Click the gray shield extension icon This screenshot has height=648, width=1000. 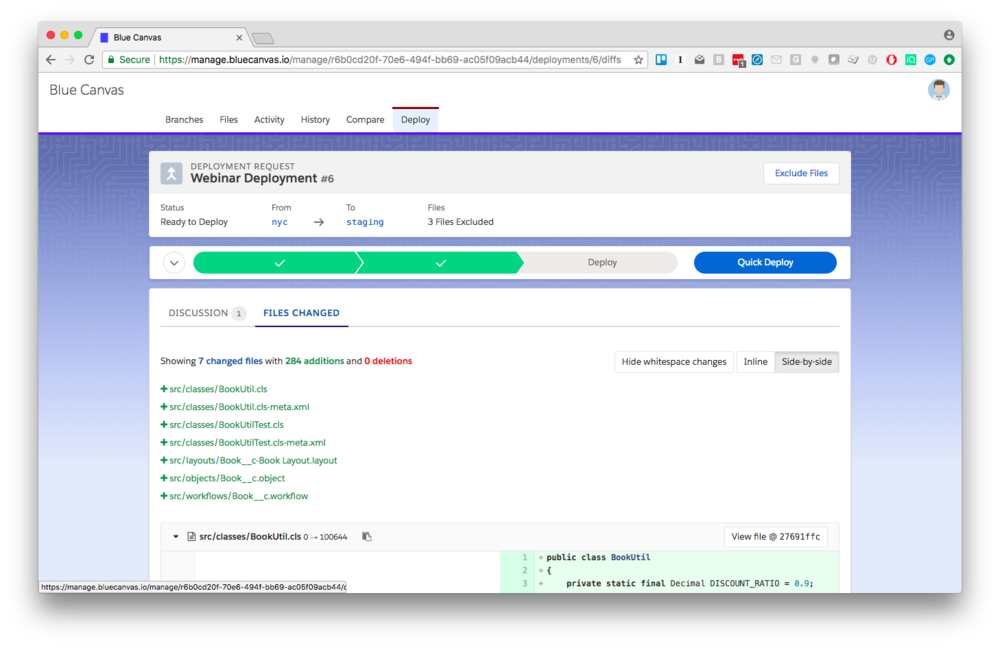pos(834,60)
